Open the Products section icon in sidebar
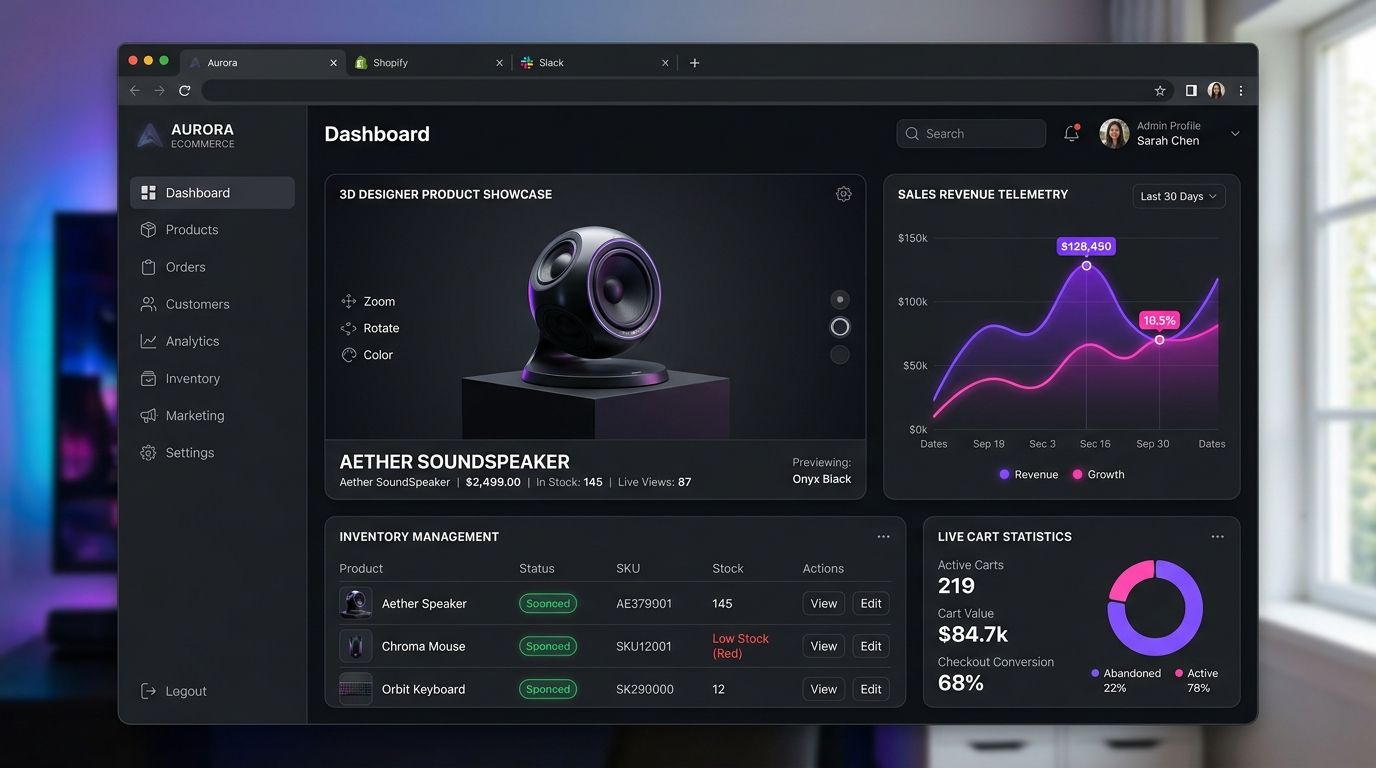The image size is (1376, 768). (x=148, y=230)
